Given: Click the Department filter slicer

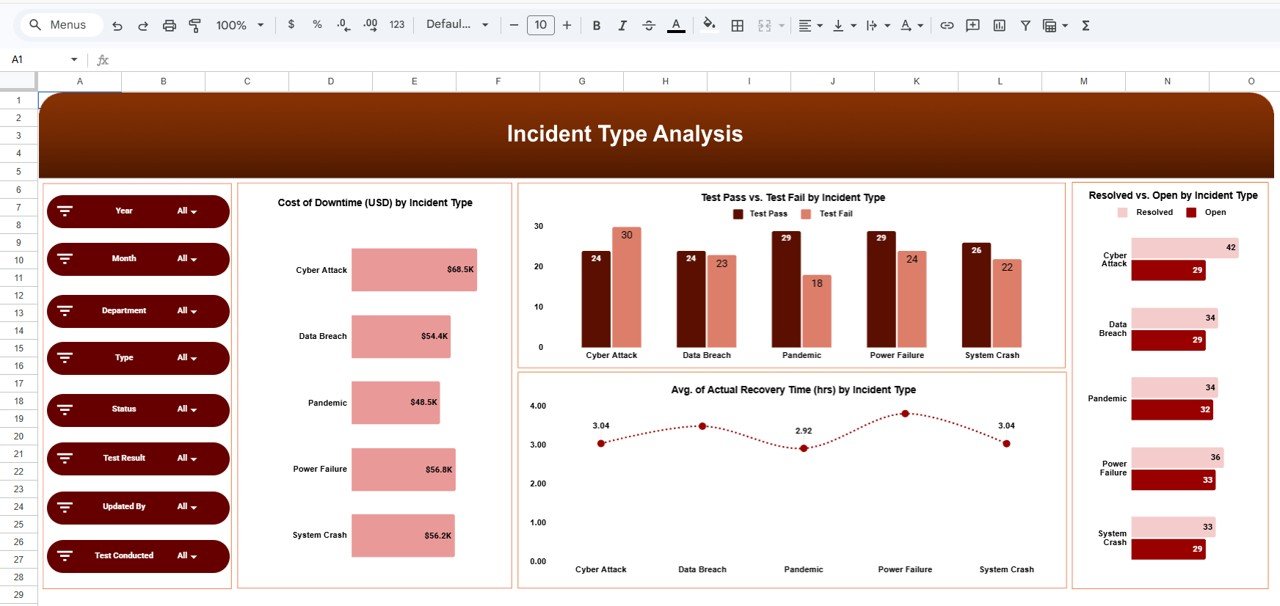Looking at the screenshot, I should (x=137, y=311).
